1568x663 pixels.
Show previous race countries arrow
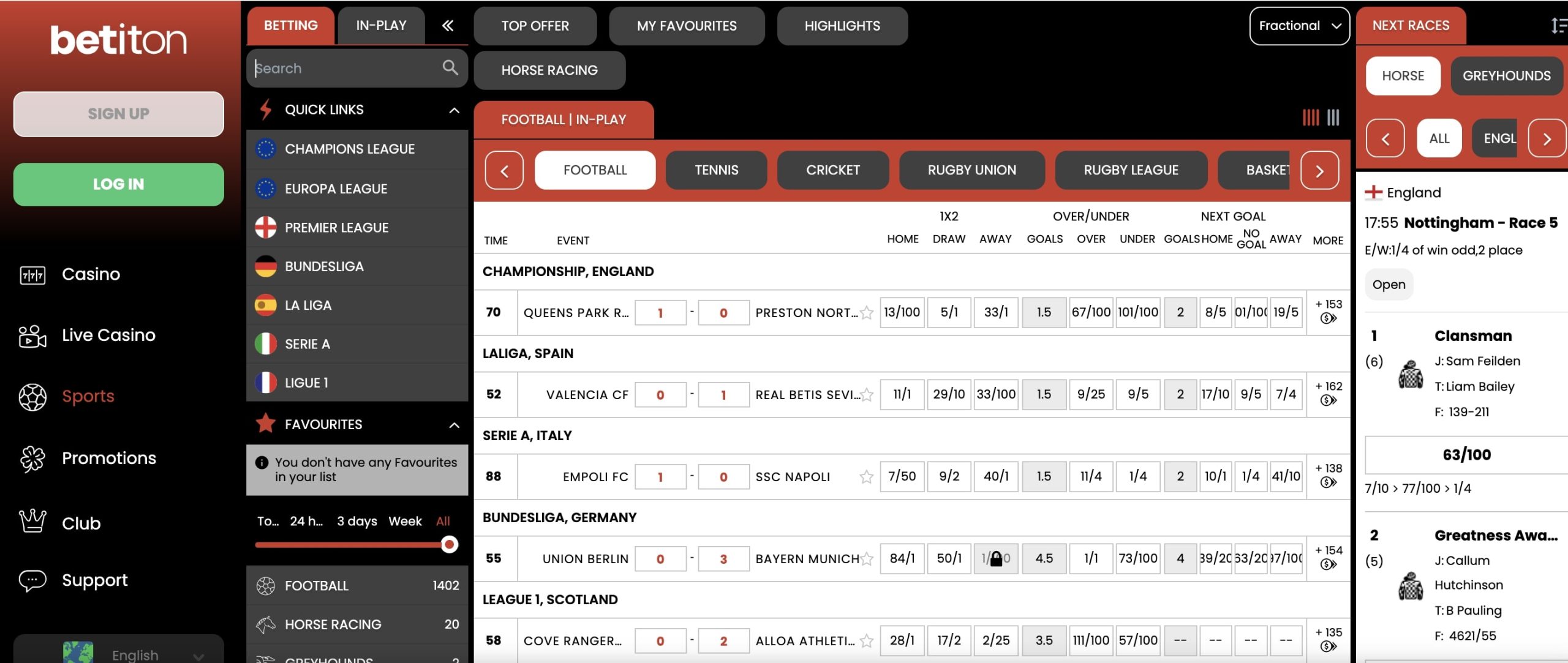pyautogui.click(x=1385, y=138)
